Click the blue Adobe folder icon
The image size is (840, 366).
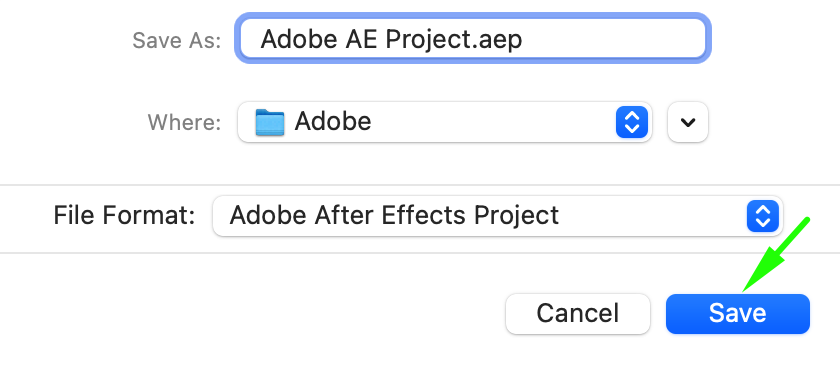coord(269,122)
